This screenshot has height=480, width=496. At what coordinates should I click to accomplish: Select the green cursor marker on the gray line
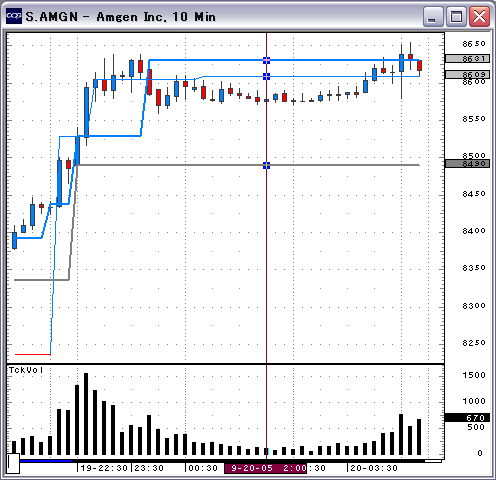[266, 165]
